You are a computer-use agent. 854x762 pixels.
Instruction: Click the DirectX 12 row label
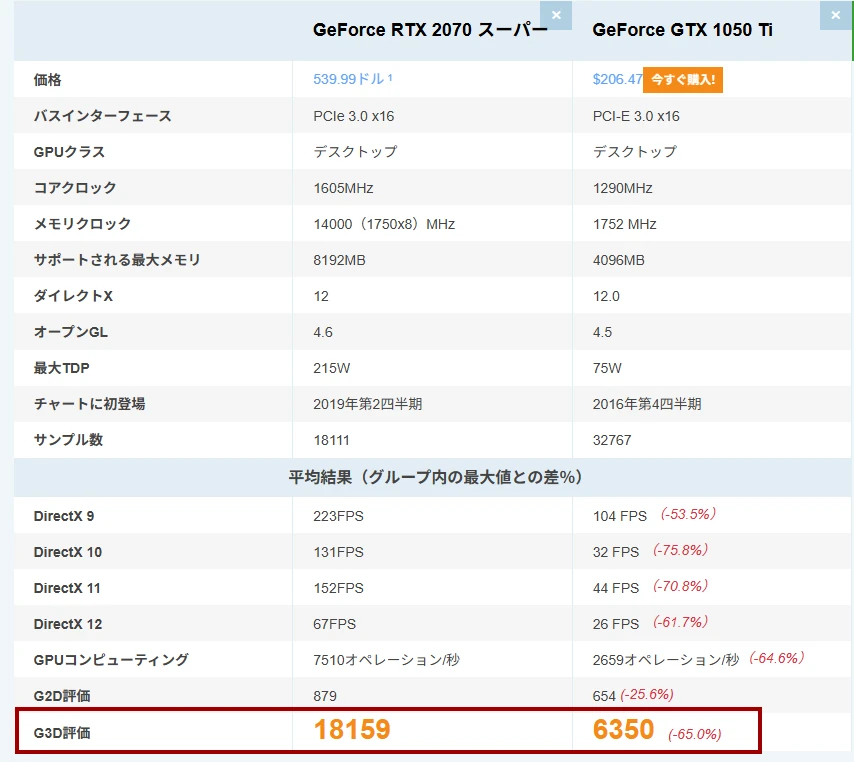pyautogui.click(x=68, y=624)
